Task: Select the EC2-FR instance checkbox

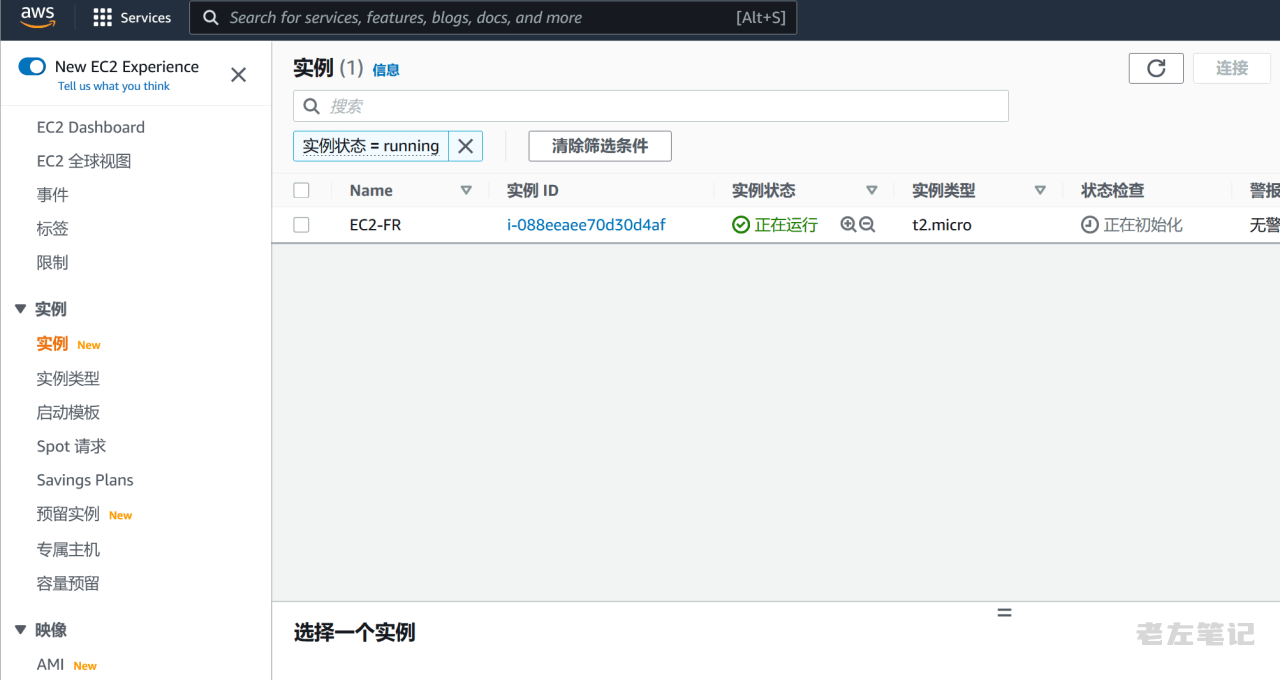Action: pos(301,225)
